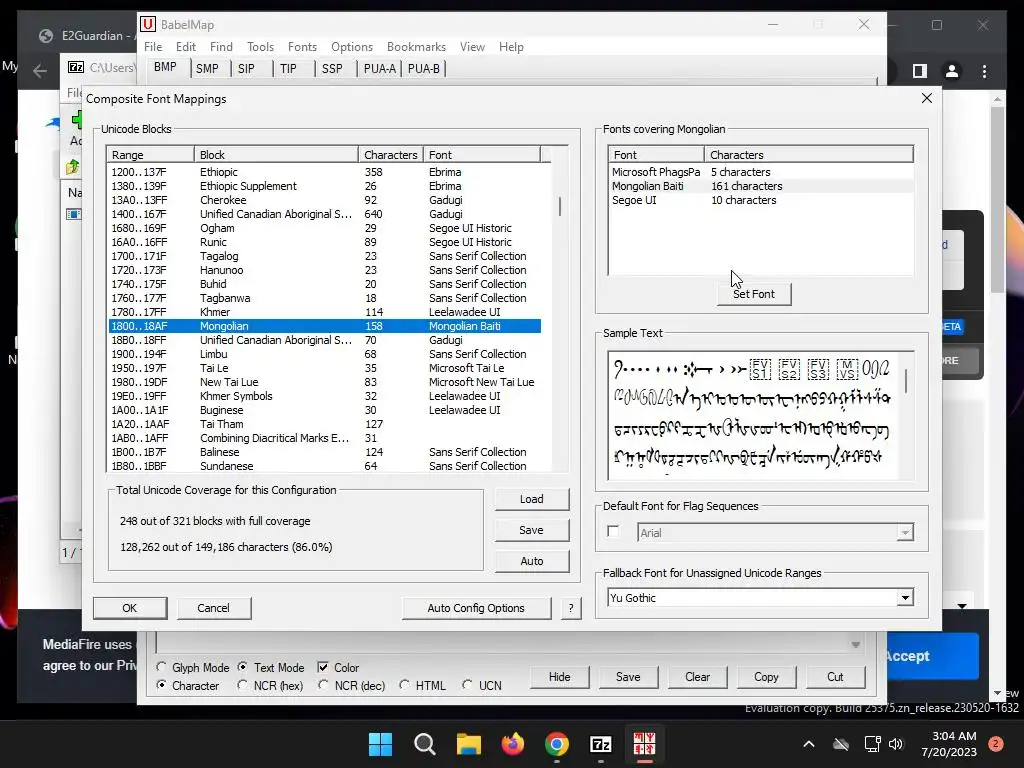The image size is (1024, 768).
Task: Select Mongolian Baiti in fonts list
Action: point(761,186)
